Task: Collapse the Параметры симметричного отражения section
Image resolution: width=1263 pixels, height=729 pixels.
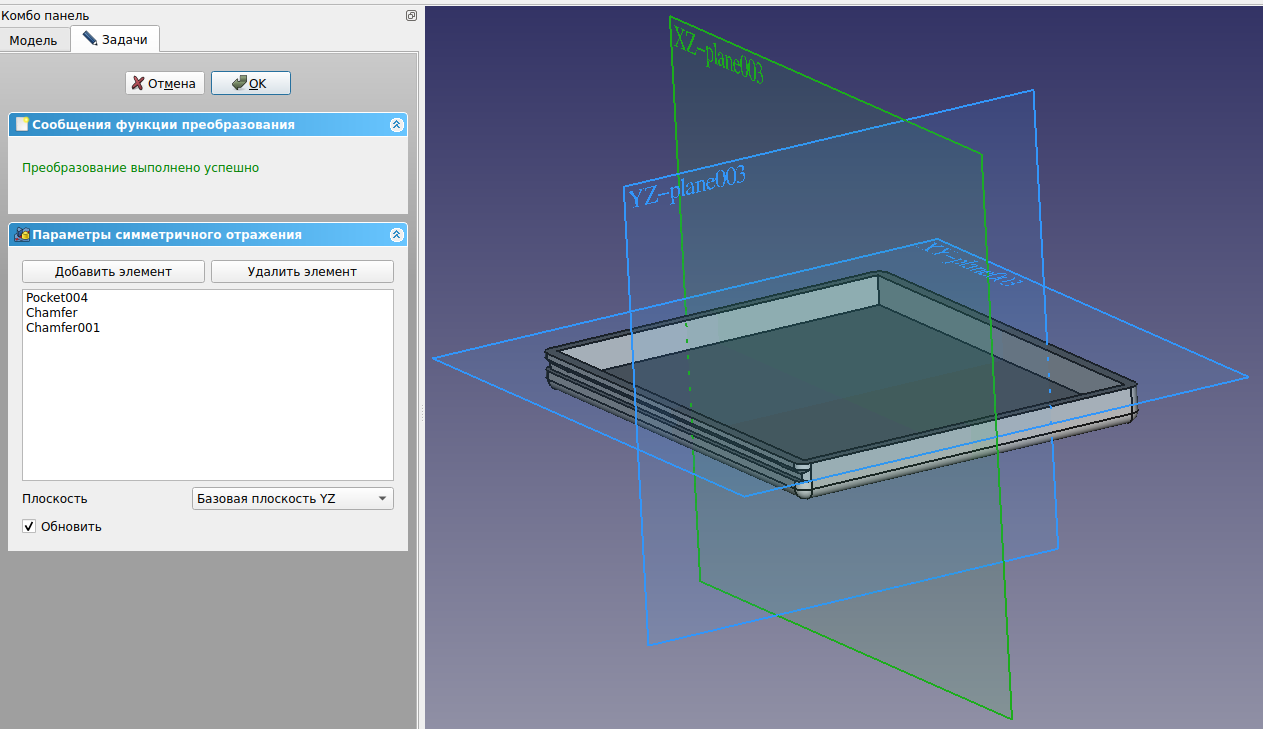Action: (396, 235)
